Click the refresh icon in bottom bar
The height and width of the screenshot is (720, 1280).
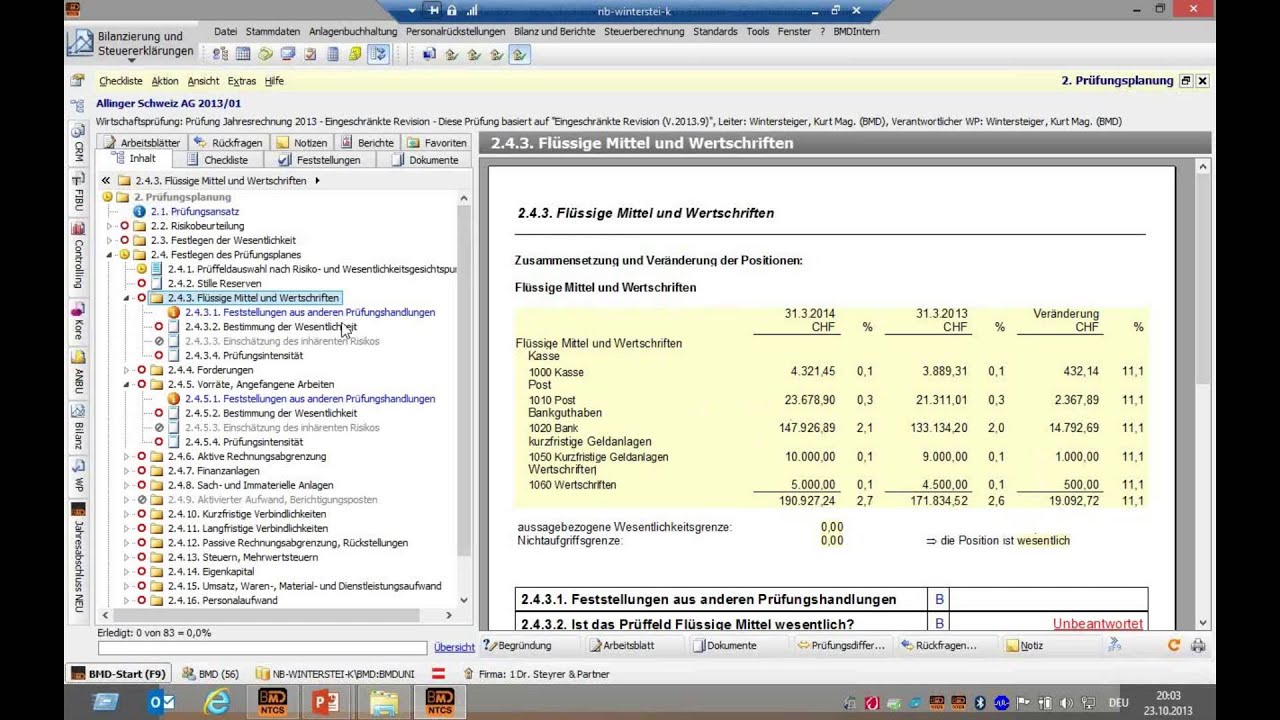coord(1174,646)
